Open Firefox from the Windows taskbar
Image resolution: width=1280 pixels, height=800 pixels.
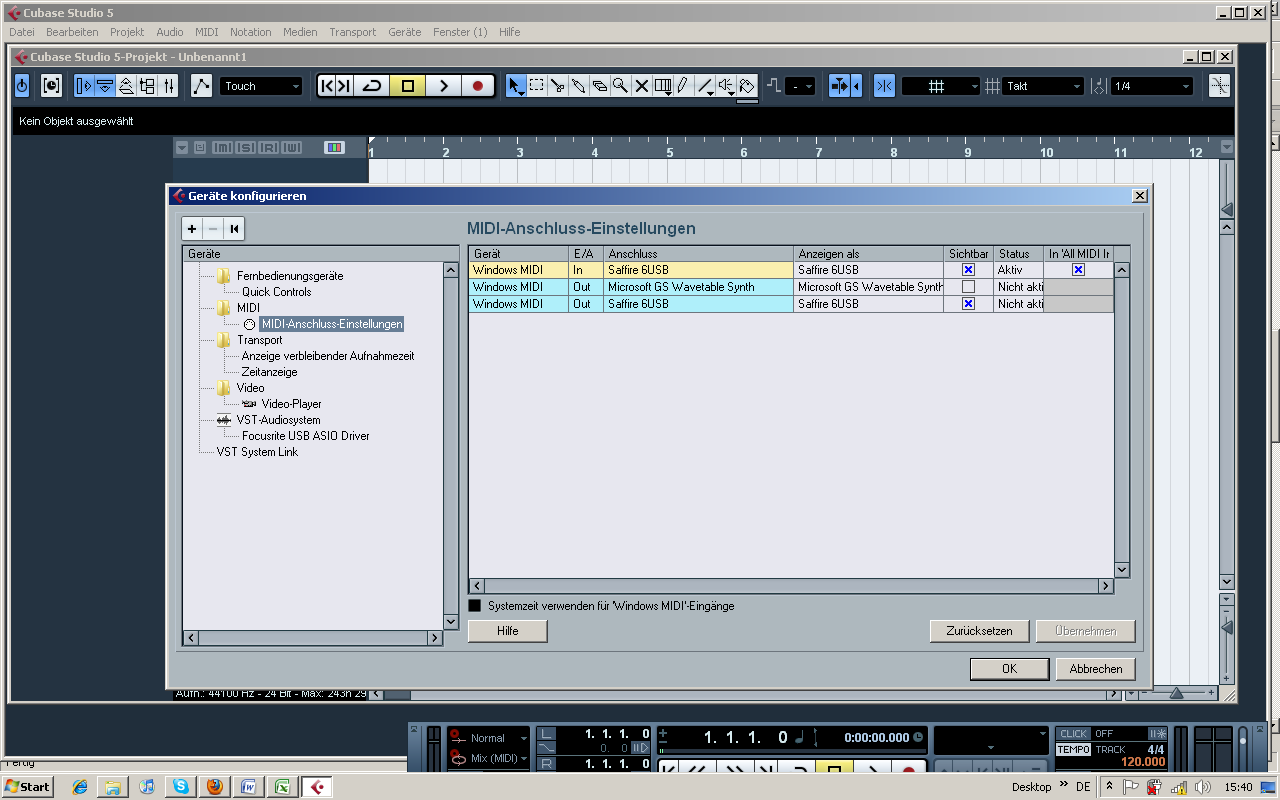(x=214, y=787)
